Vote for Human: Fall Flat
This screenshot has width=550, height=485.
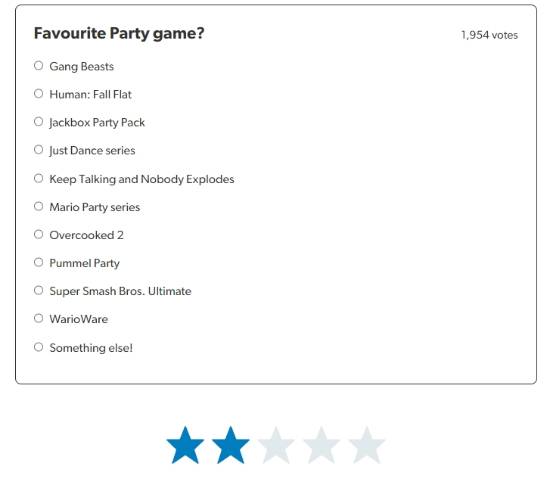point(39,94)
